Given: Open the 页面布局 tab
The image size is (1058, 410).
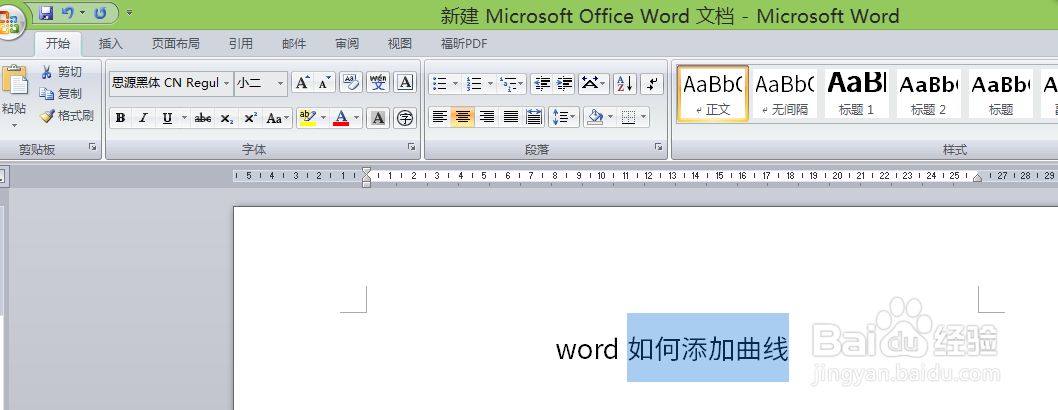Looking at the screenshot, I should 175,44.
